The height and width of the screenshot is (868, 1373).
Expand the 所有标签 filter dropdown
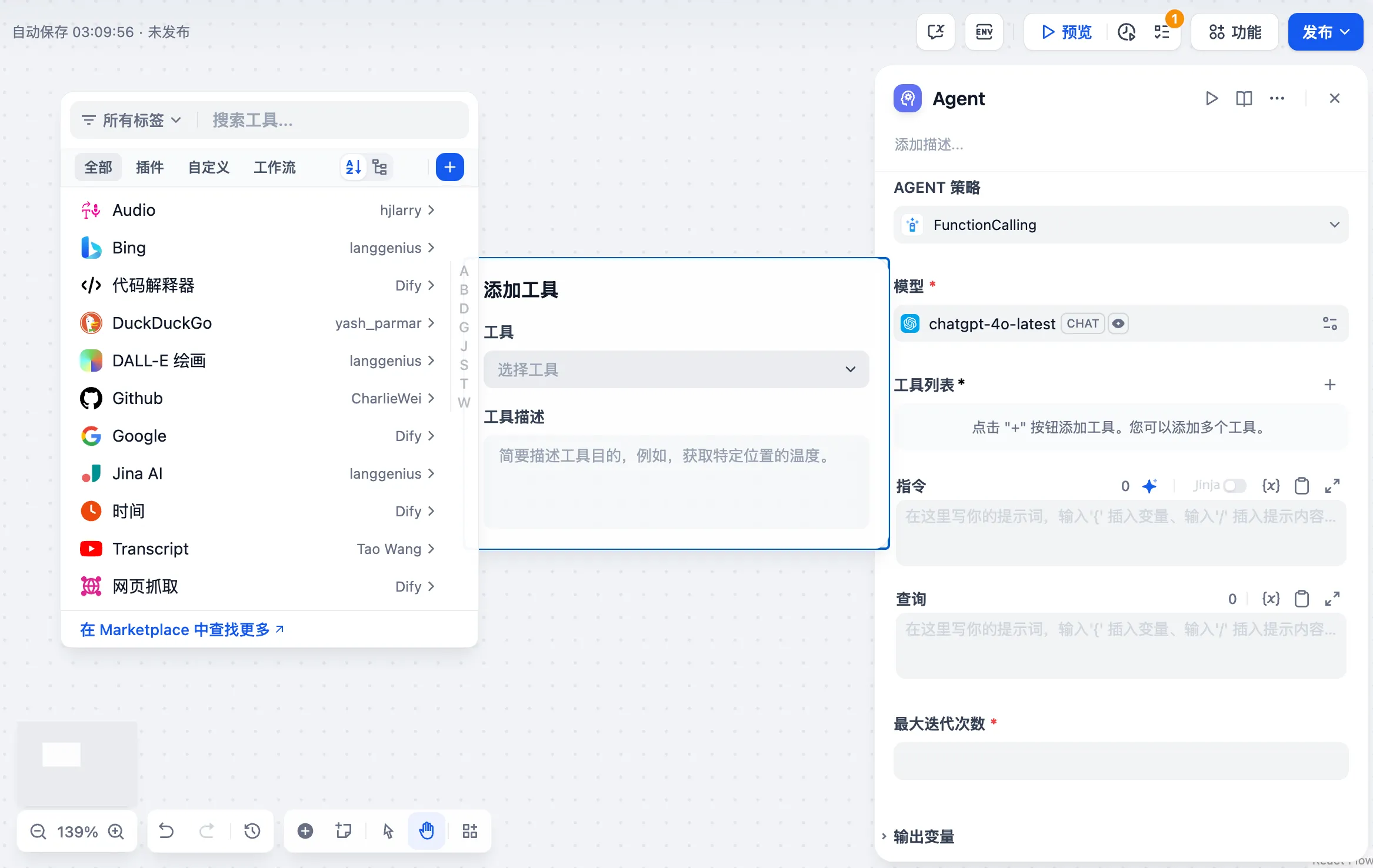click(132, 121)
